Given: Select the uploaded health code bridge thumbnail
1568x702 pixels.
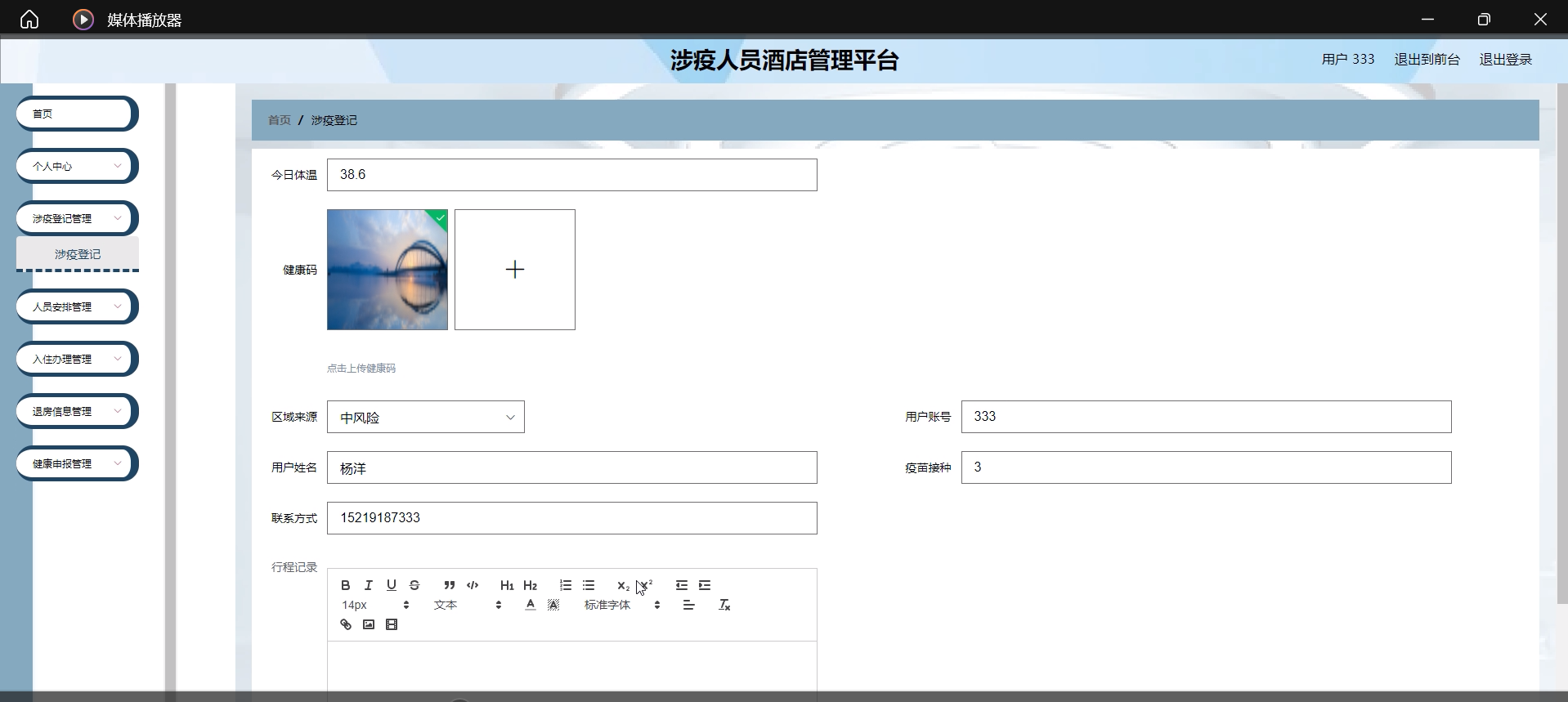Looking at the screenshot, I should 388,270.
